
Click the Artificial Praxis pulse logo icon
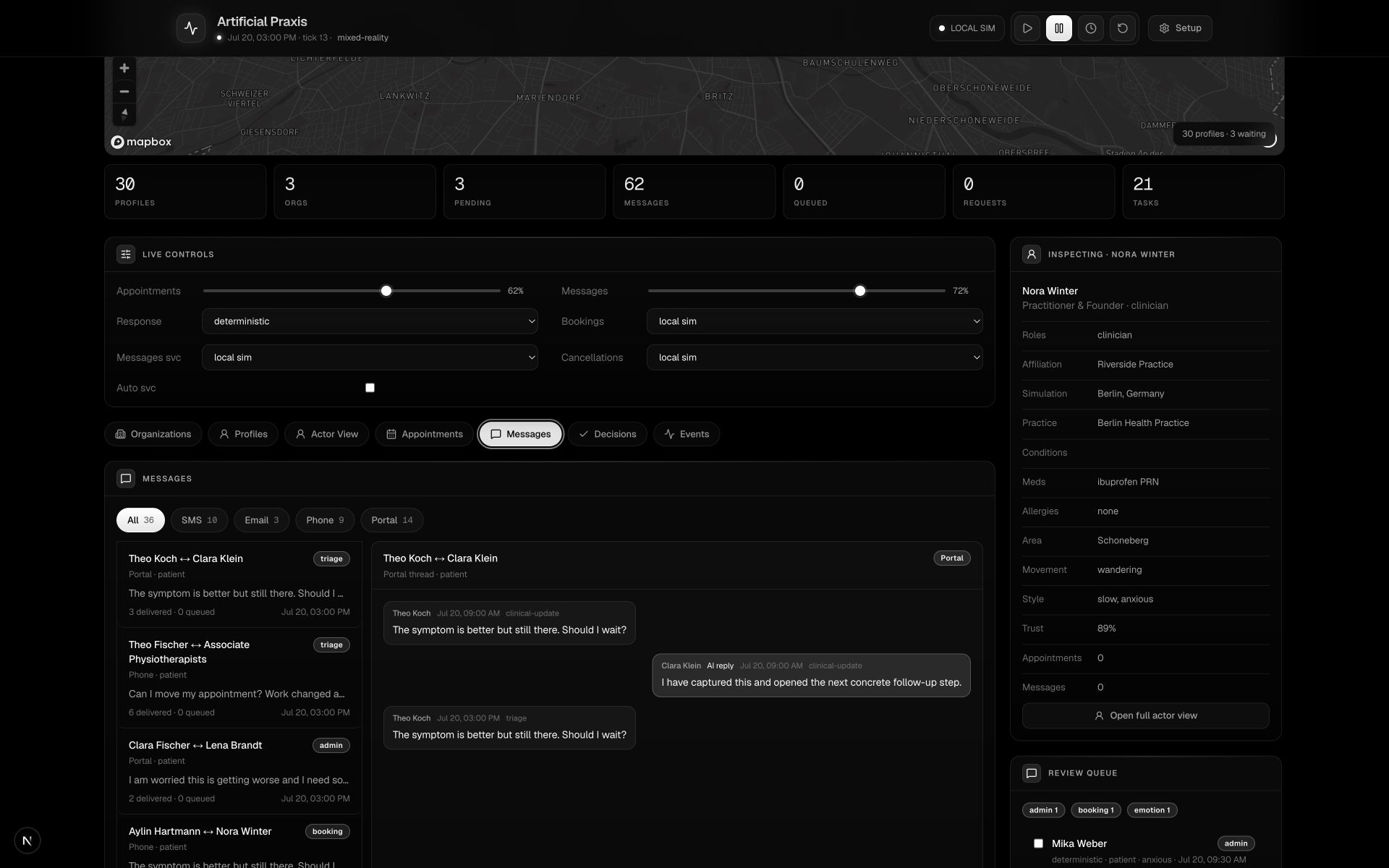coord(191,28)
